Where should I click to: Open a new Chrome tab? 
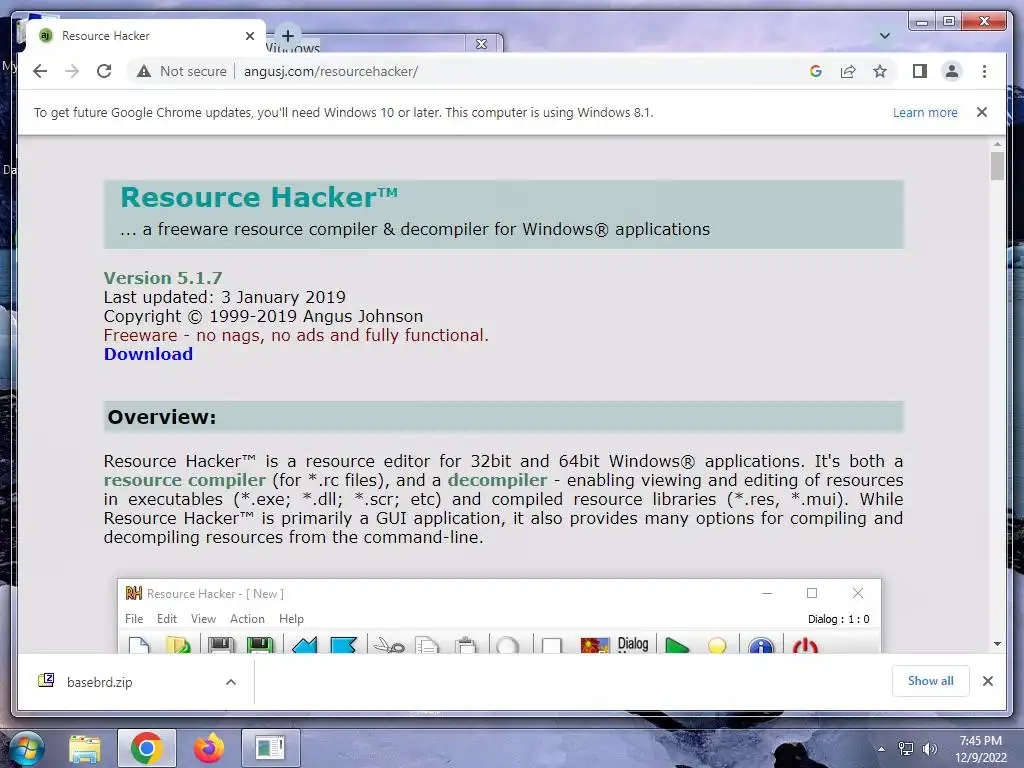point(288,35)
